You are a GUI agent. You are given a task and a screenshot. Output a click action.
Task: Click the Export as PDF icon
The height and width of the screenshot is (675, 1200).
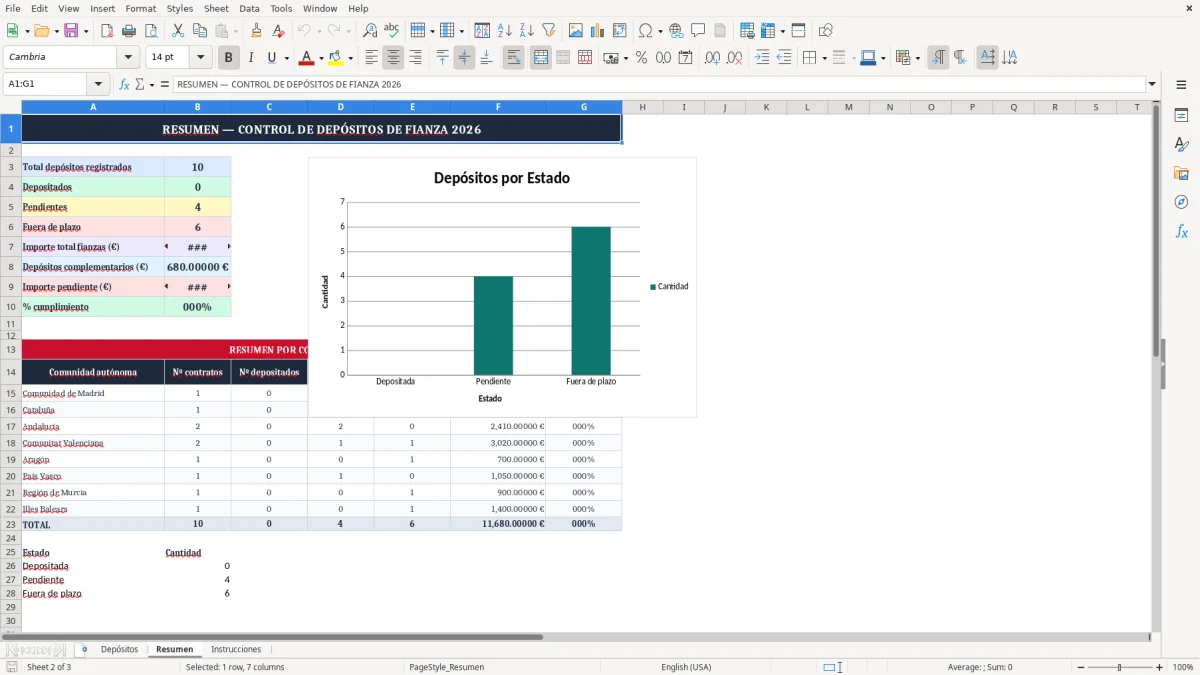[107, 31]
